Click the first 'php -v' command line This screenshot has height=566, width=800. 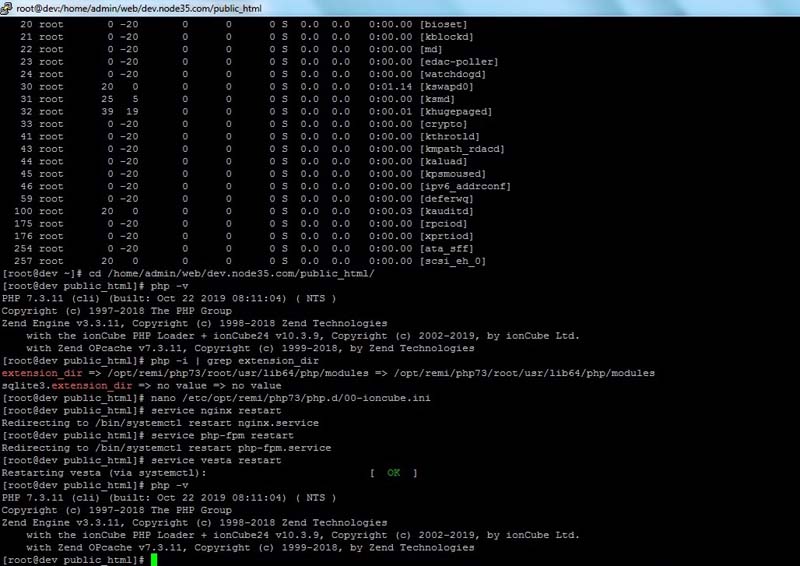pos(169,286)
